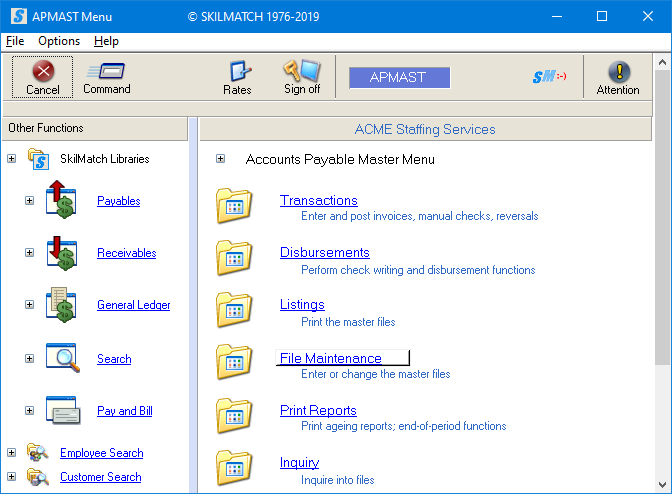Click the Sign off icon
The width and height of the screenshot is (672, 494).
301,72
